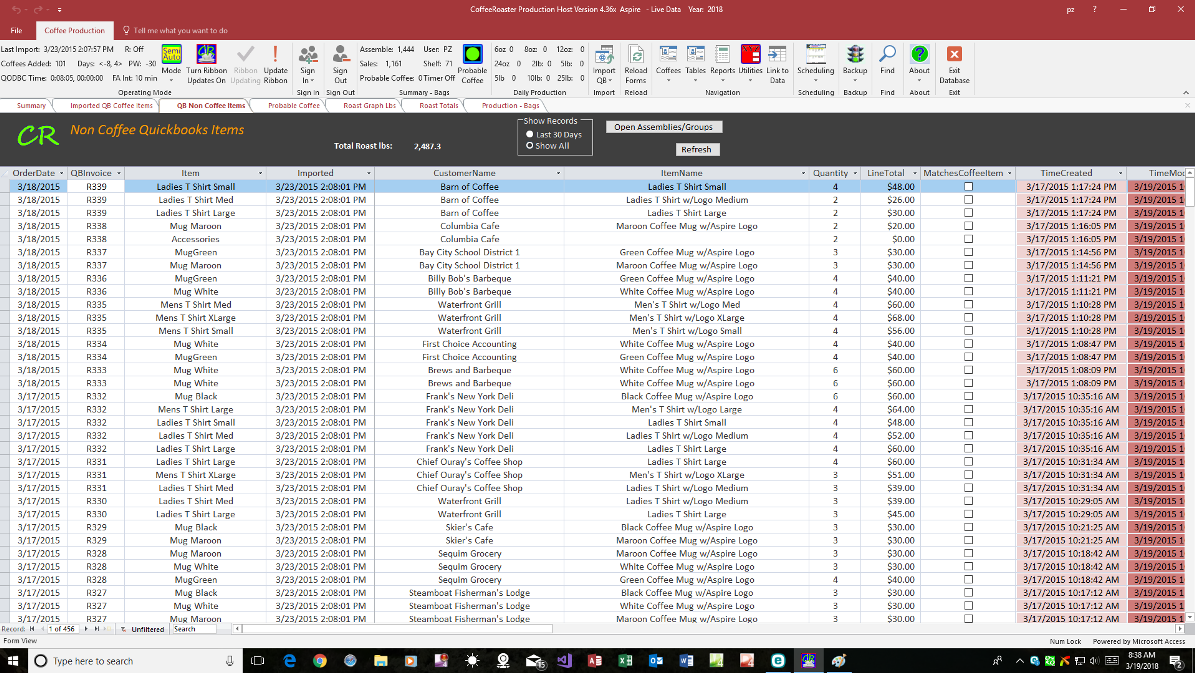Click the Windows taskbar search box

(x=136, y=661)
